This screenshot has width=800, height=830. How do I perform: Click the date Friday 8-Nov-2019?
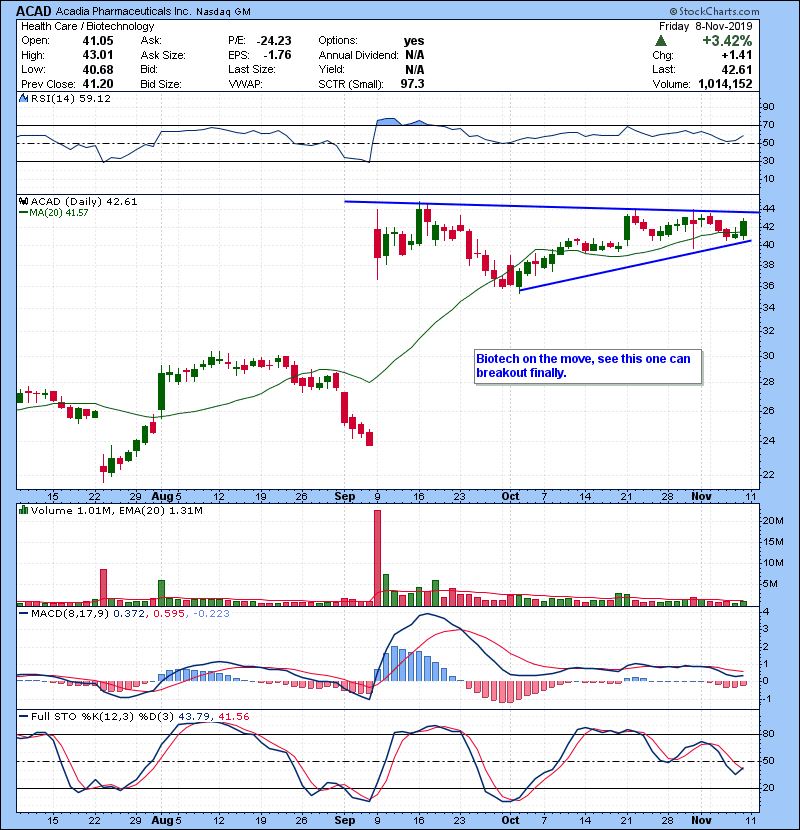(706, 26)
